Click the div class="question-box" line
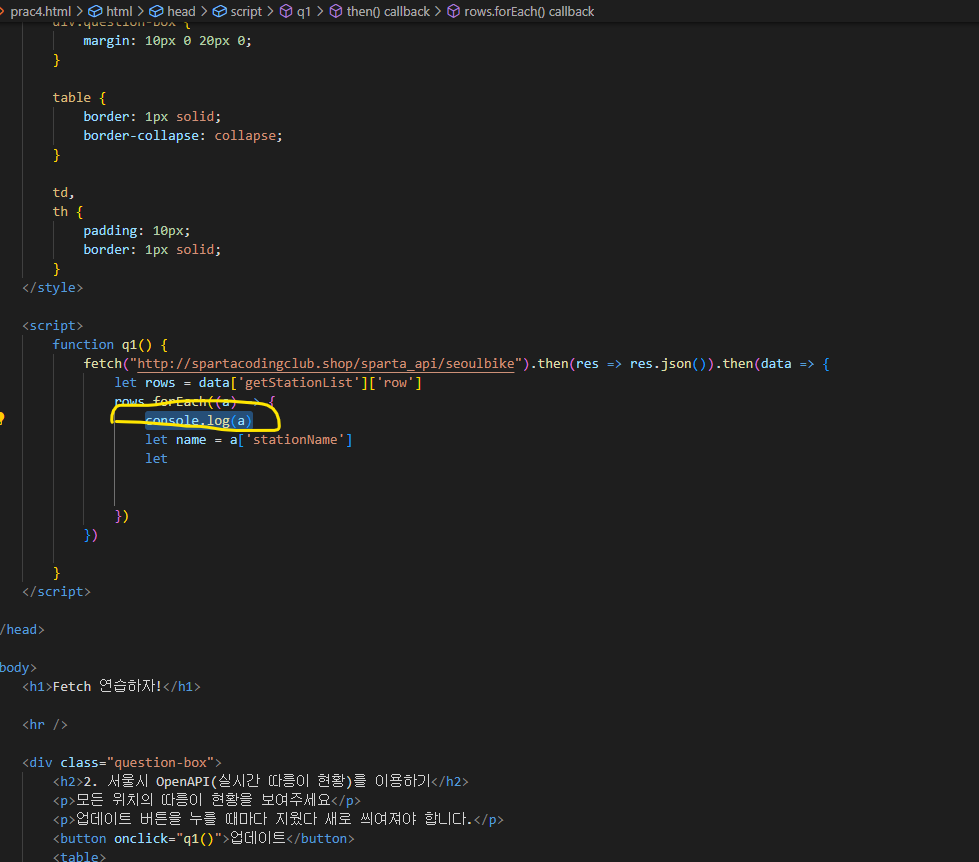Image resolution: width=979 pixels, height=862 pixels. pyautogui.click(x=122, y=763)
